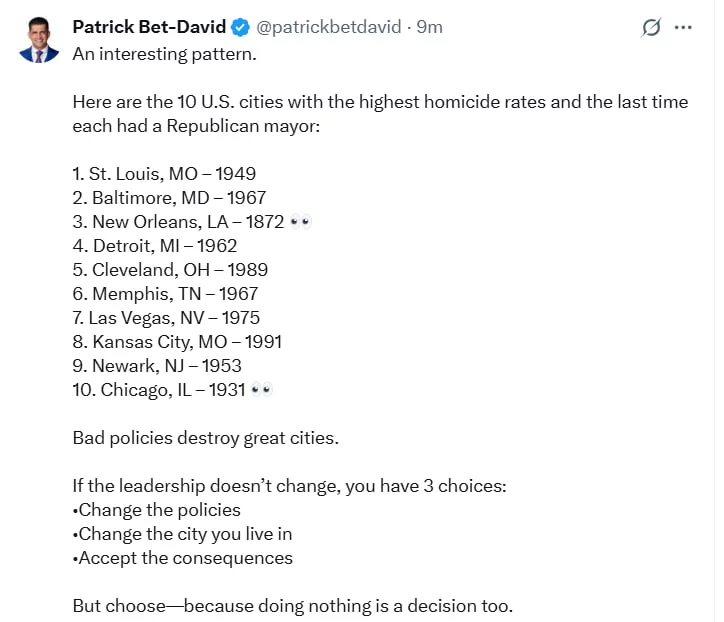
Task: Click the "Accept the consequences" bullet
Action: click(x=184, y=558)
